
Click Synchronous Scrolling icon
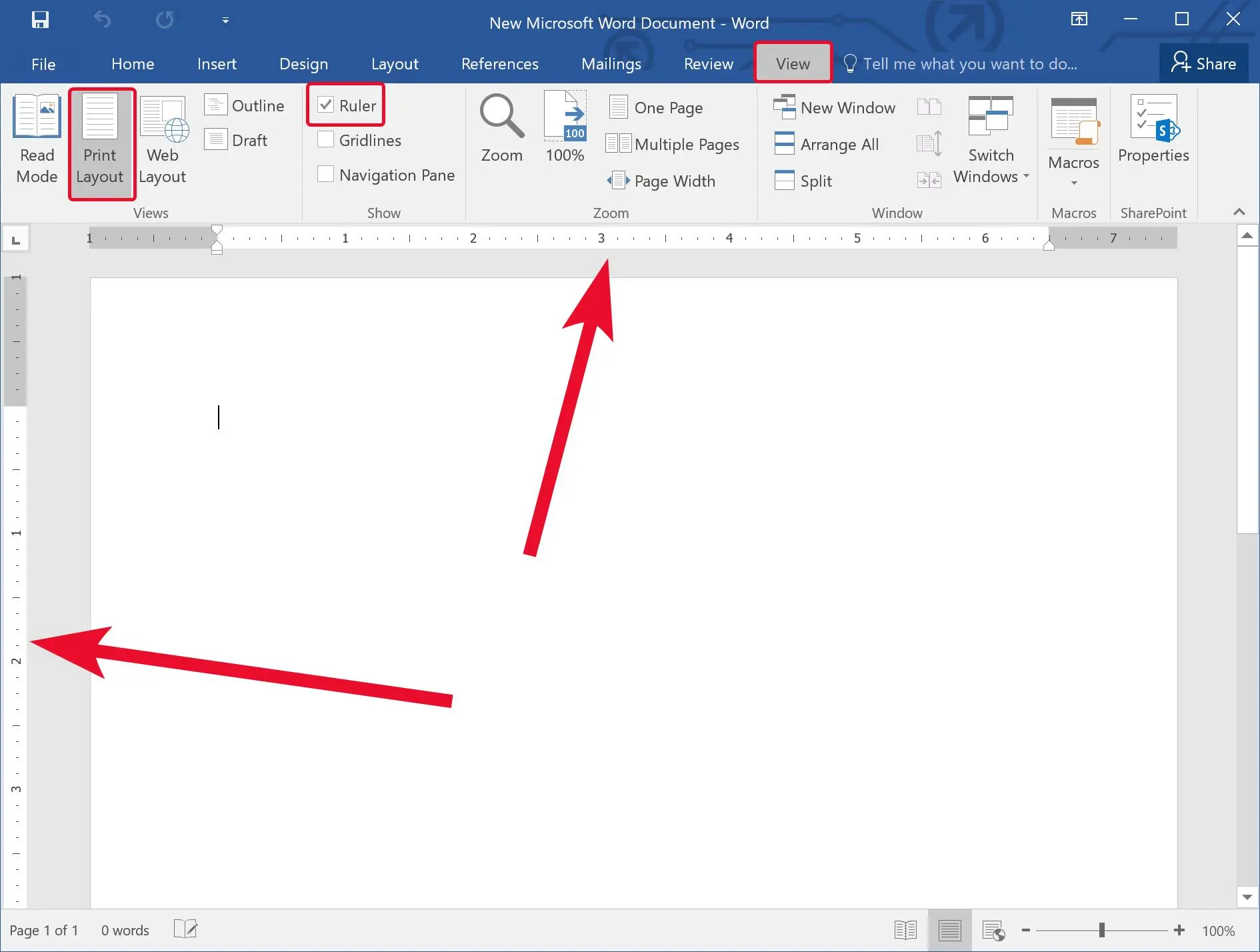coord(929,143)
